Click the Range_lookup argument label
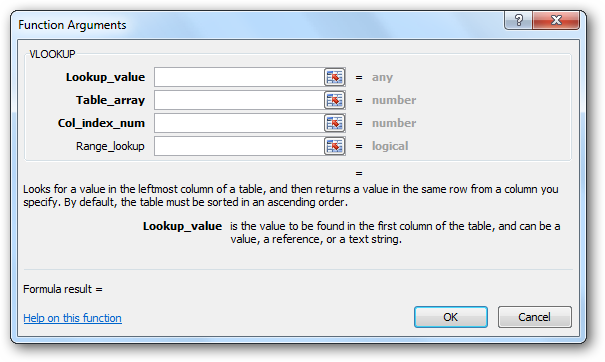 click(x=110, y=146)
